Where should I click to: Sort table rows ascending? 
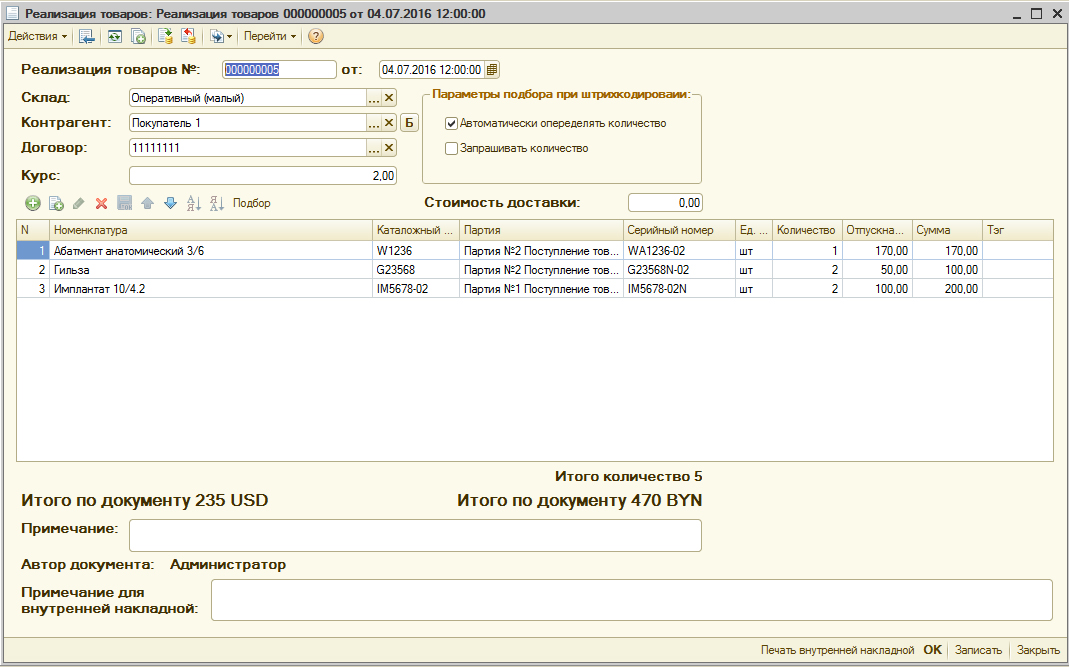tap(194, 203)
